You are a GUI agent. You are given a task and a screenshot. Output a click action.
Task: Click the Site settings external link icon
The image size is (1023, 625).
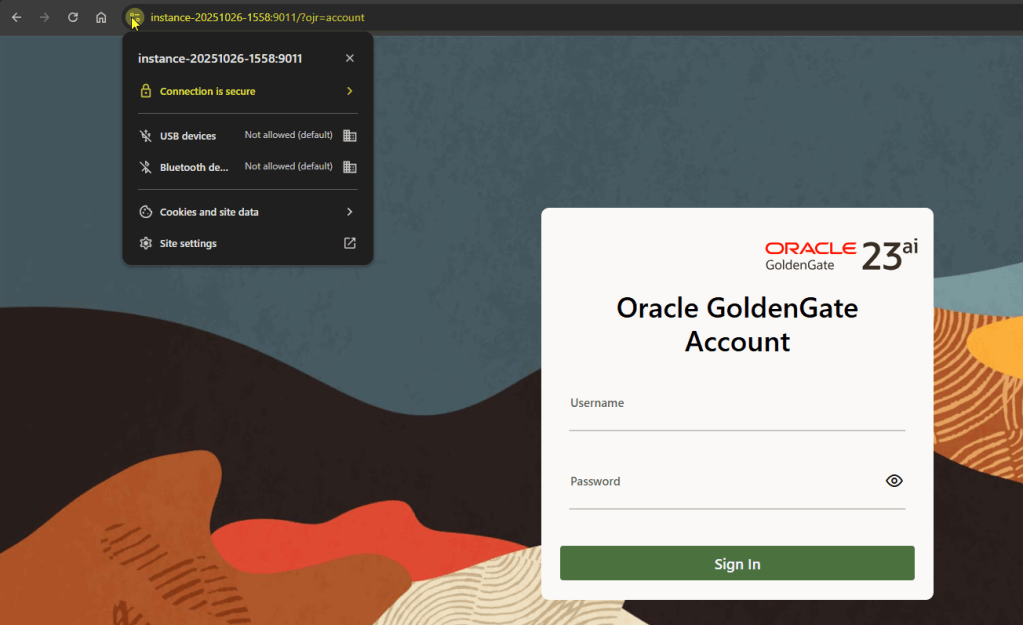350,243
